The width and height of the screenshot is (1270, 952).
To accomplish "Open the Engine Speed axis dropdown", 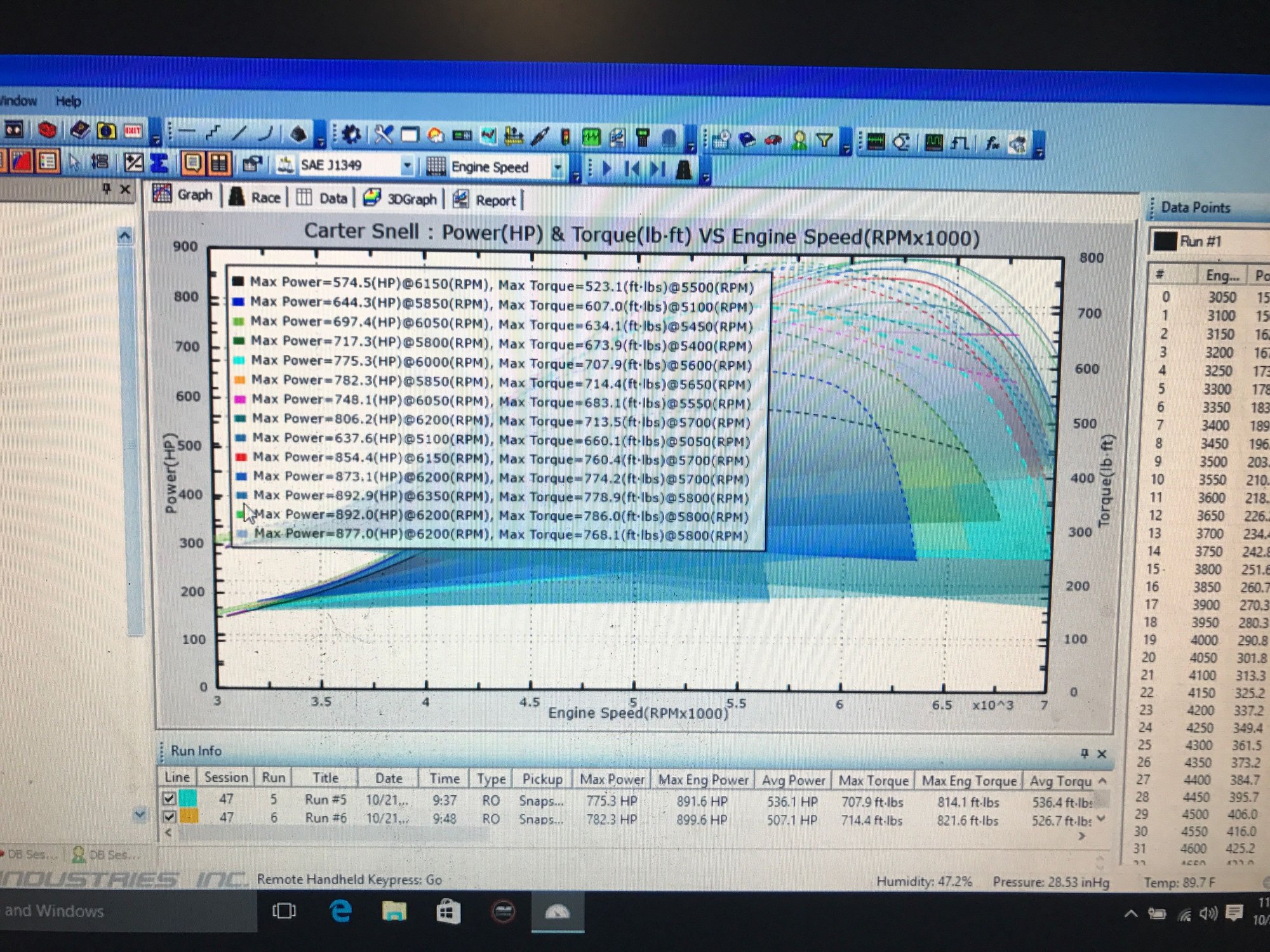I will pyautogui.click(x=558, y=168).
